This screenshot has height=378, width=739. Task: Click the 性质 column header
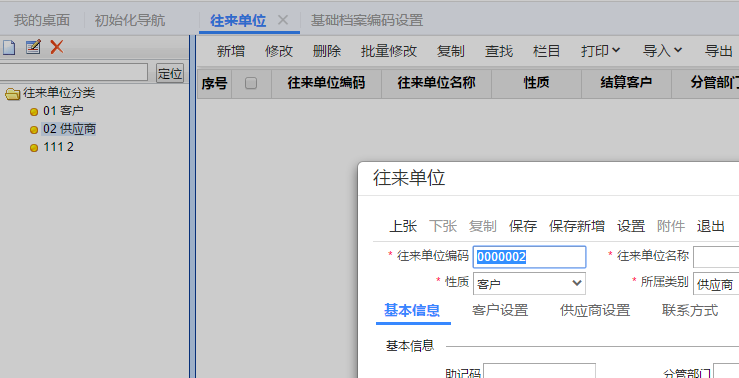[536, 83]
